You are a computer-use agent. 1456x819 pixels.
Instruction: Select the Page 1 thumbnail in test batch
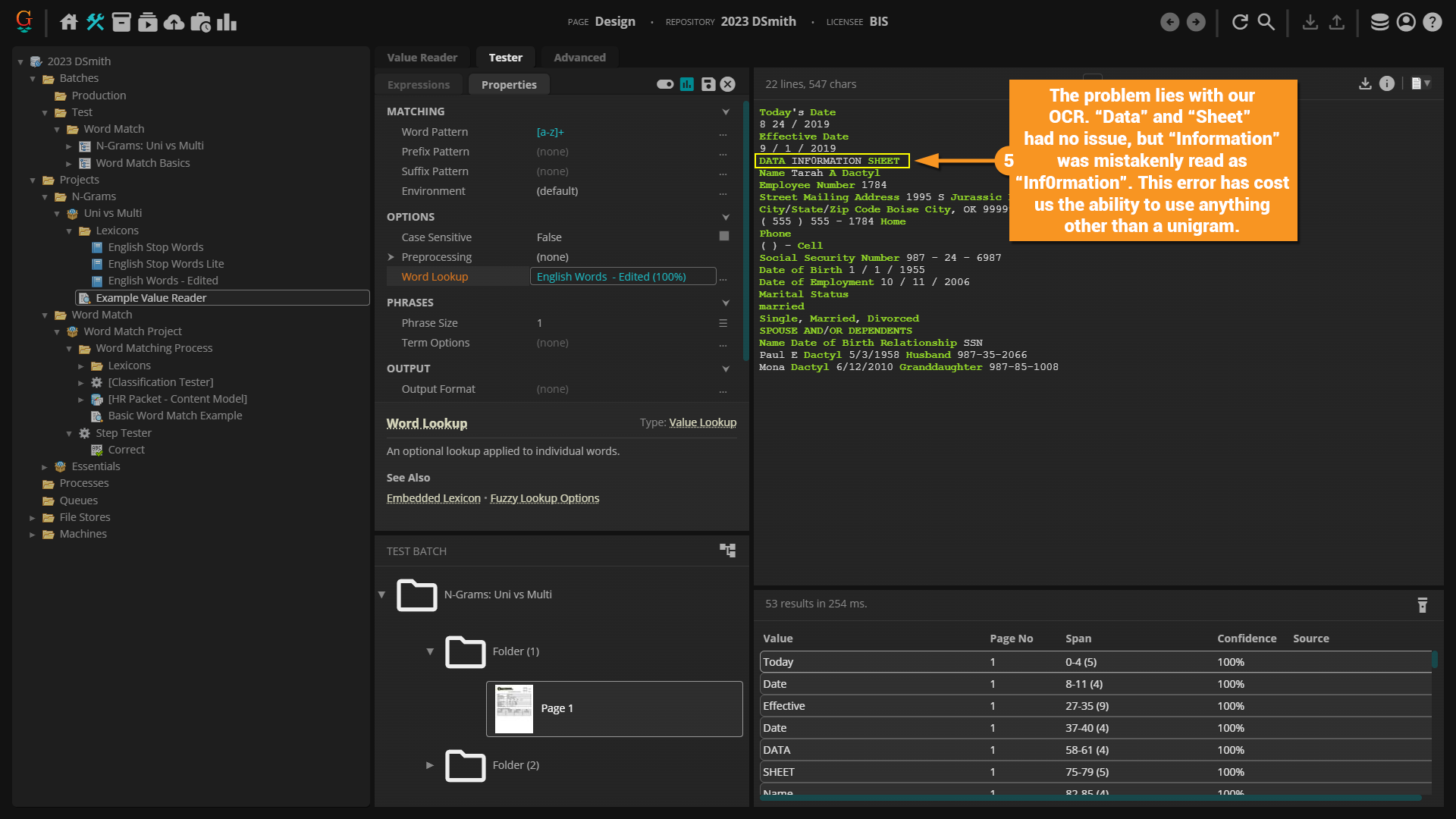tap(514, 708)
